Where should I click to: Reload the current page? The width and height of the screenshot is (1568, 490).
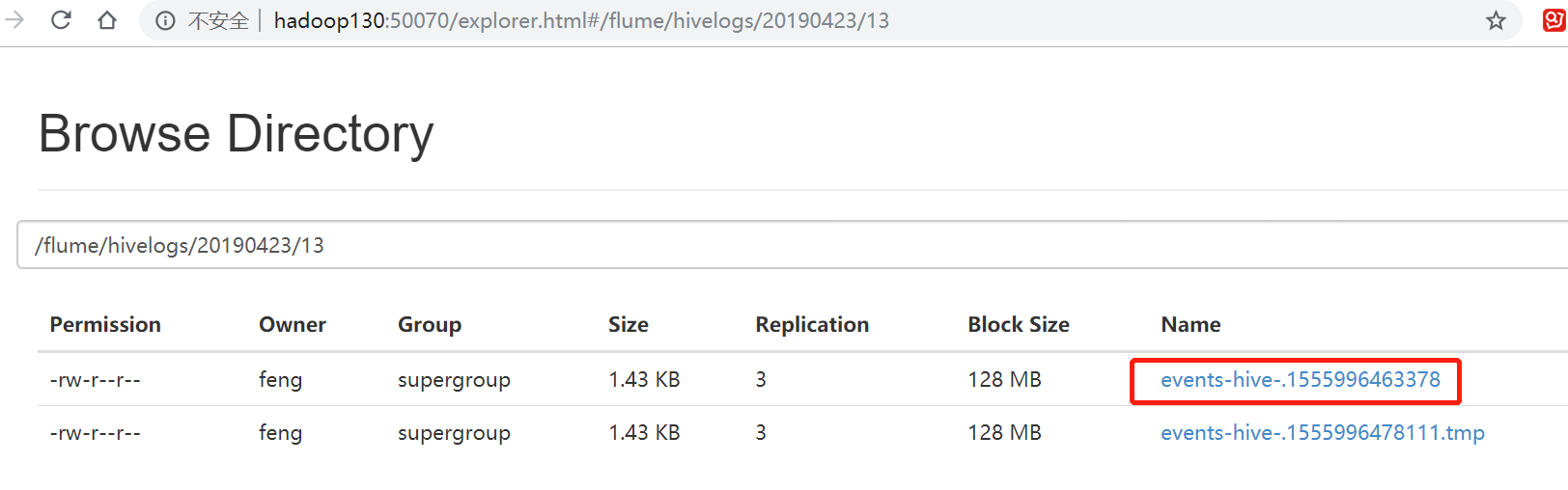pyautogui.click(x=61, y=20)
